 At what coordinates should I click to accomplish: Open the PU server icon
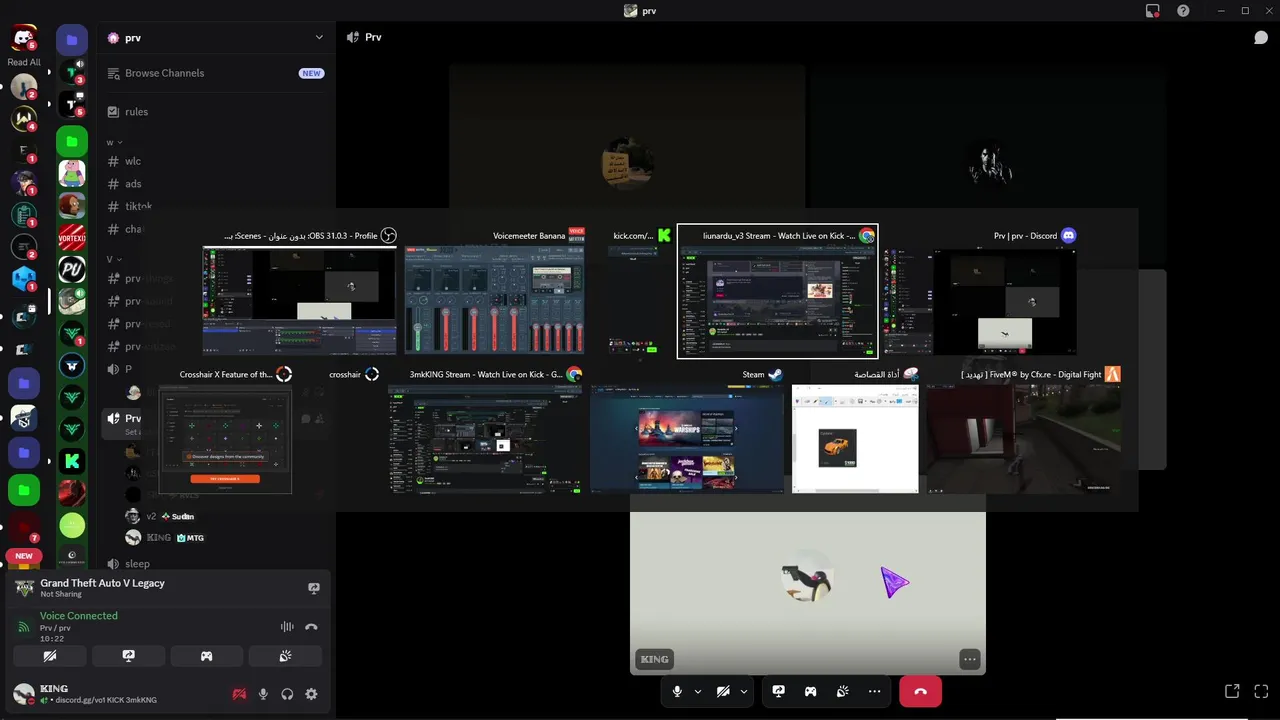coord(72,270)
